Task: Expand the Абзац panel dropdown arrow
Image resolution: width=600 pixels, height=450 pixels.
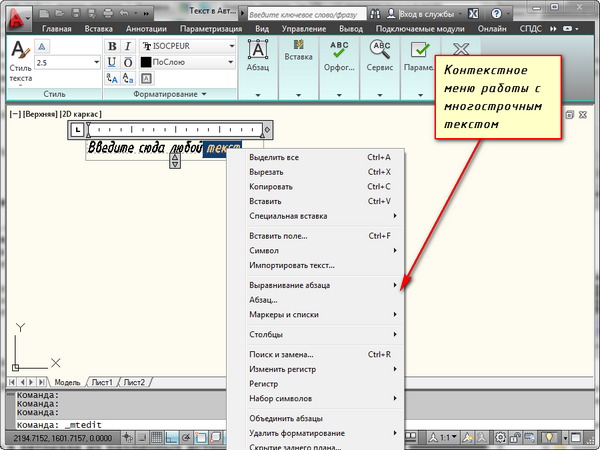Action: (258, 95)
